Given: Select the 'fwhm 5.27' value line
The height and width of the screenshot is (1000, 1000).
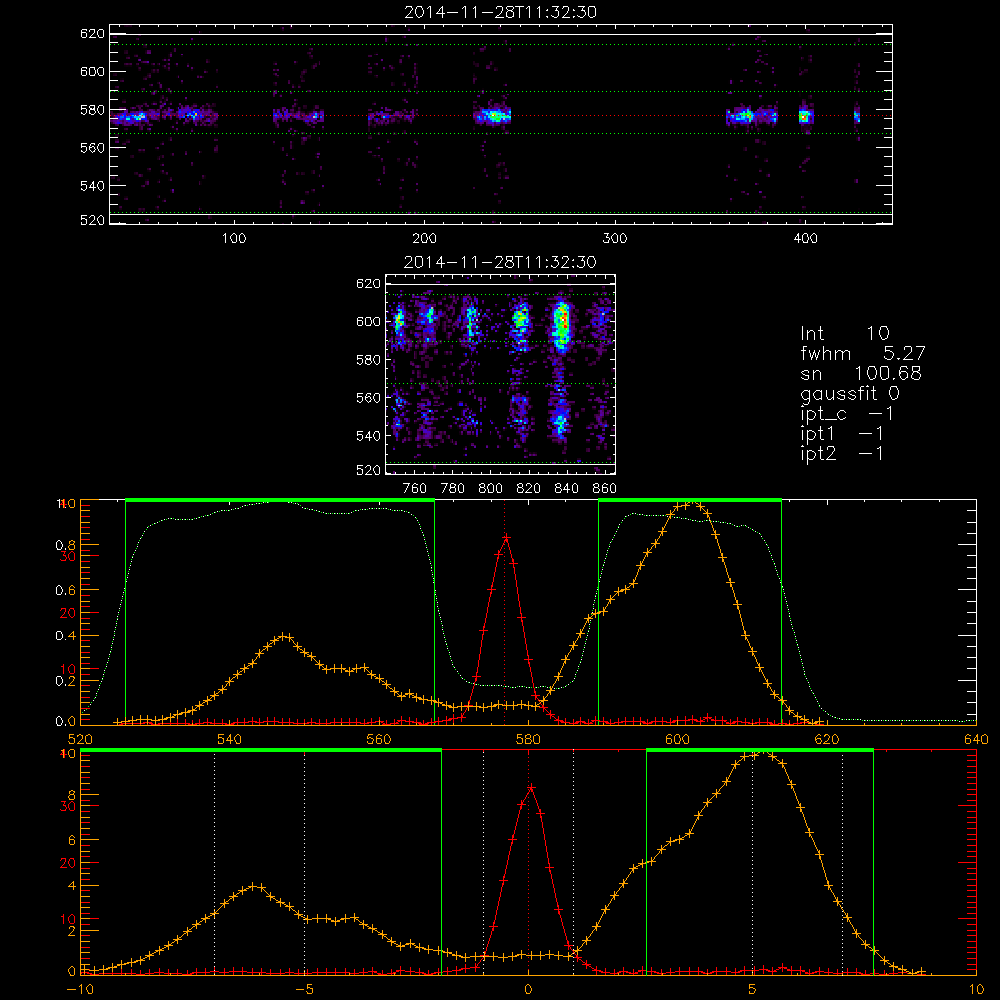Looking at the screenshot, I should pyautogui.click(x=862, y=353).
